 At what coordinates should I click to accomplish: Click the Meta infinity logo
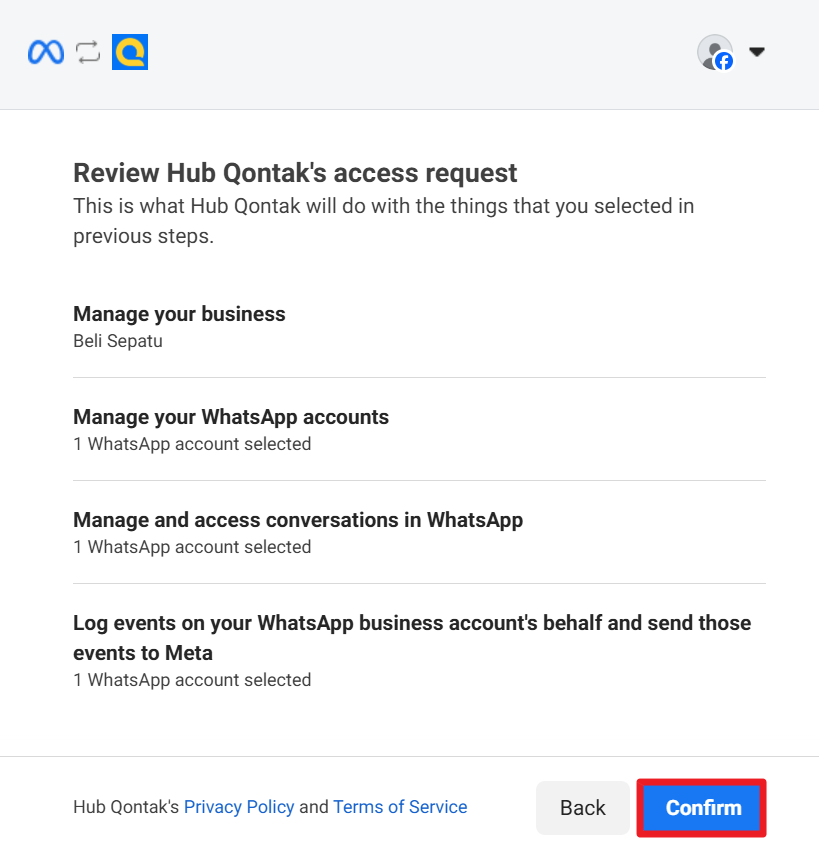click(x=46, y=52)
